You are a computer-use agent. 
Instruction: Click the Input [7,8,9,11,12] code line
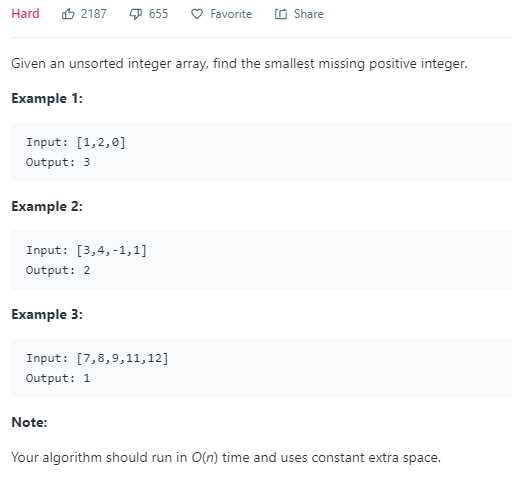click(97, 358)
